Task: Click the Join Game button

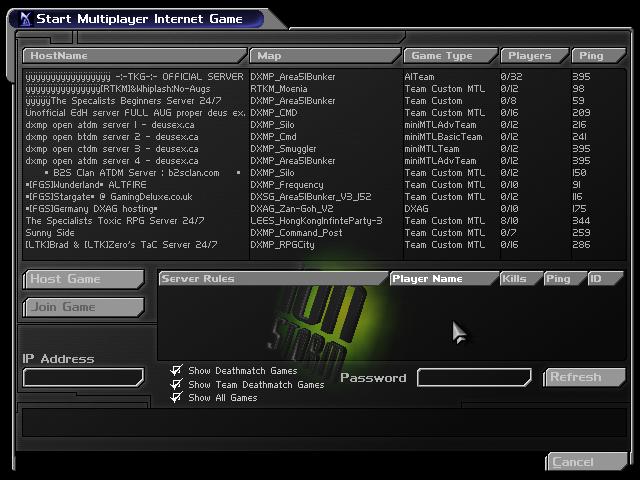Action: [84, 307]
